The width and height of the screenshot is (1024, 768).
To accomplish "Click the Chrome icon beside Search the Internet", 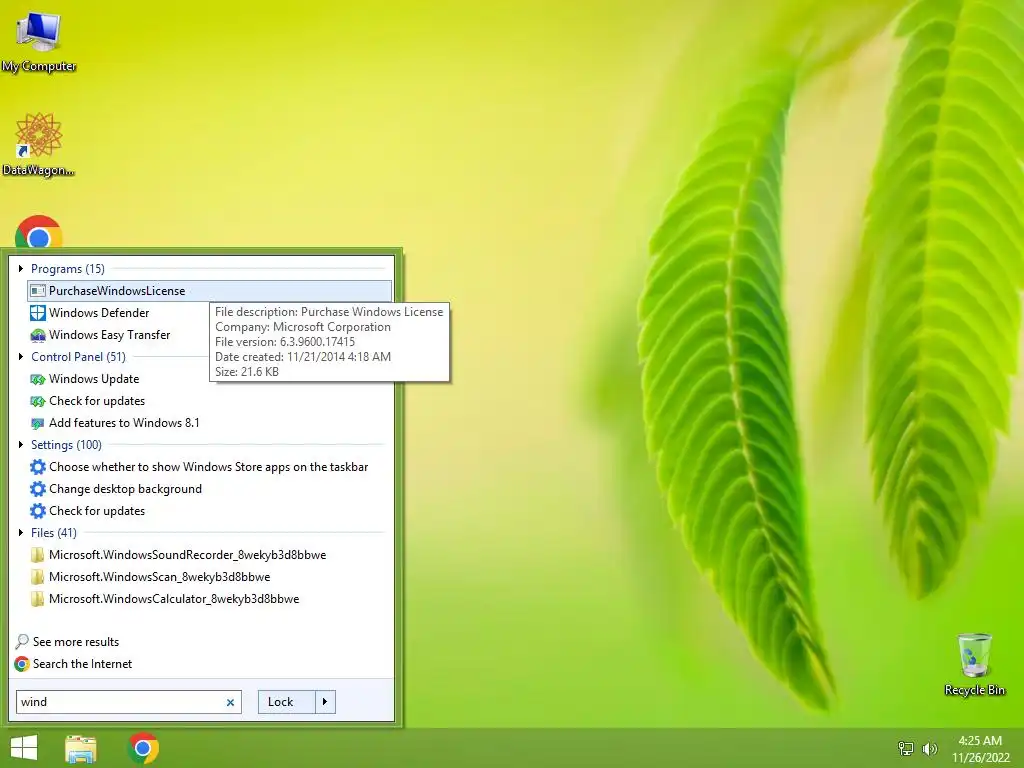I will (x=22, y=664).
